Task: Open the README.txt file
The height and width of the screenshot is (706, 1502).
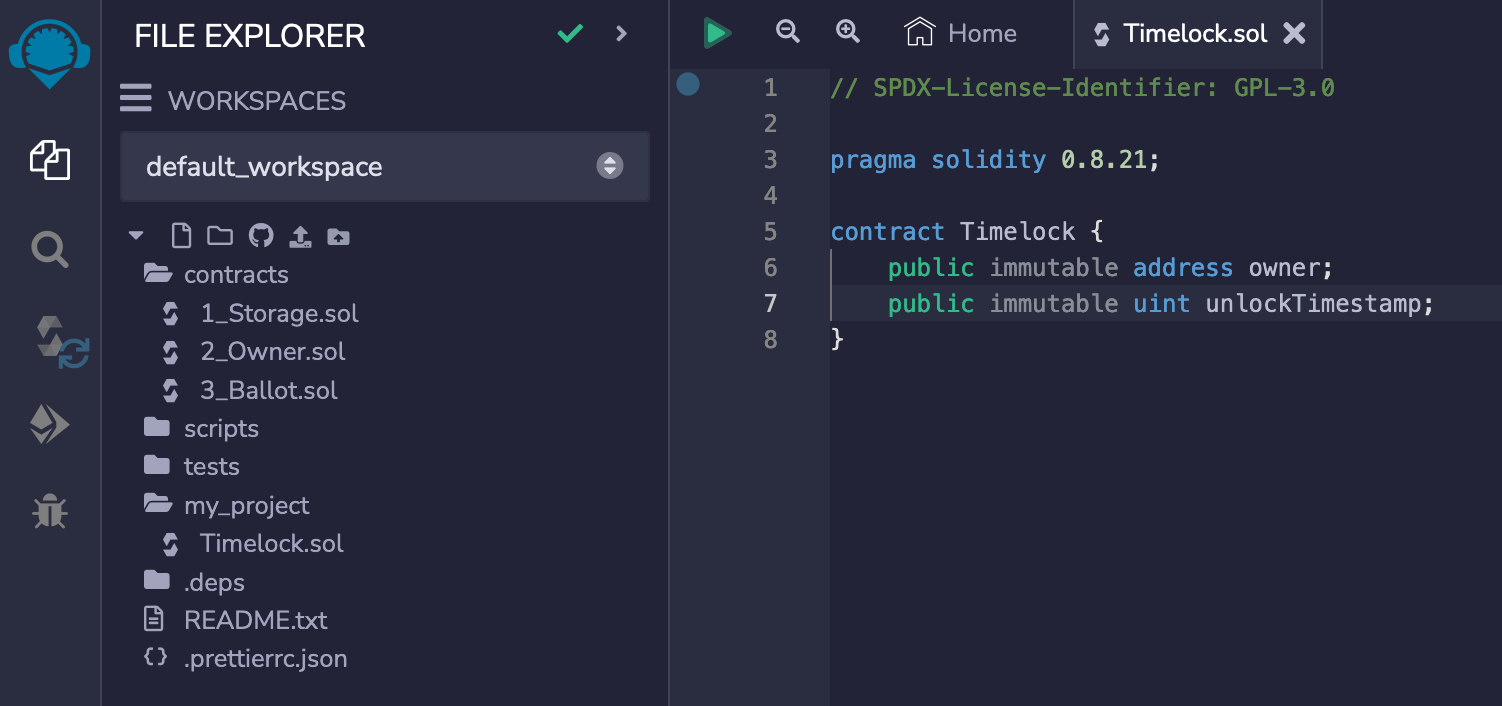Action: [x=256, y=620]
